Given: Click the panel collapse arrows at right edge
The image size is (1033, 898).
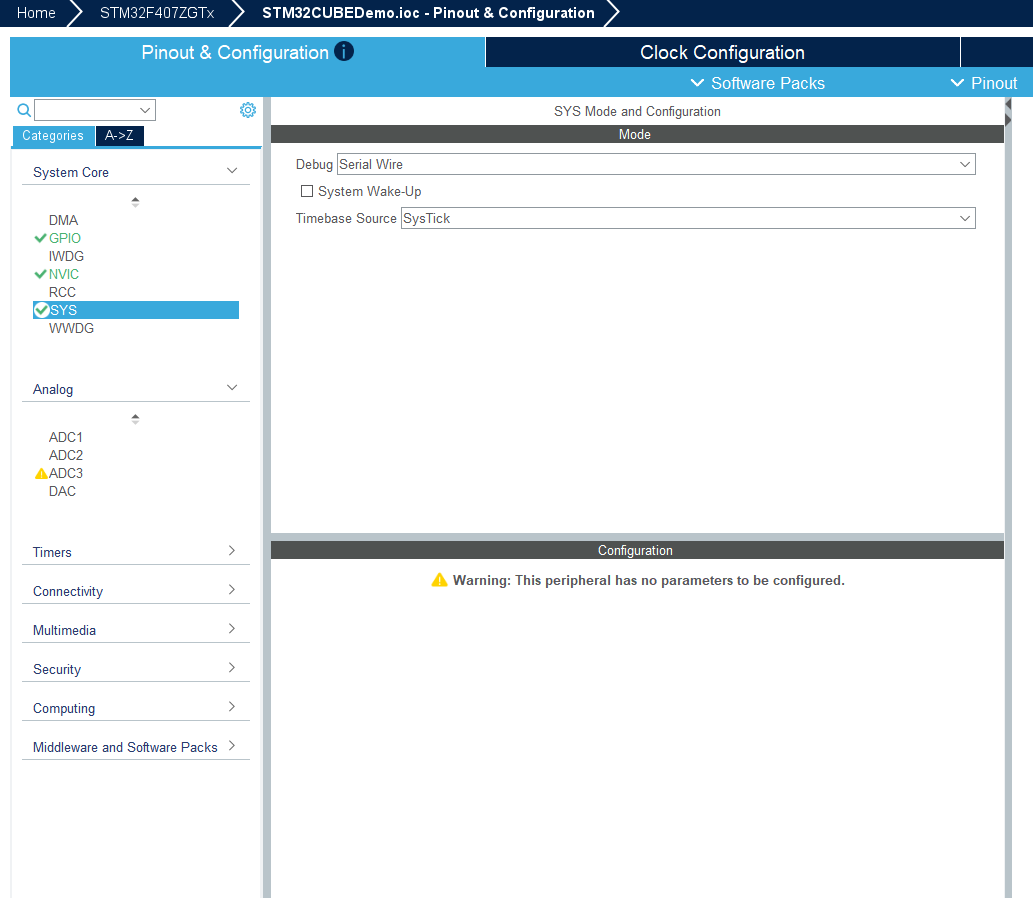Looking at the screenshot, I should (1008, 112).
